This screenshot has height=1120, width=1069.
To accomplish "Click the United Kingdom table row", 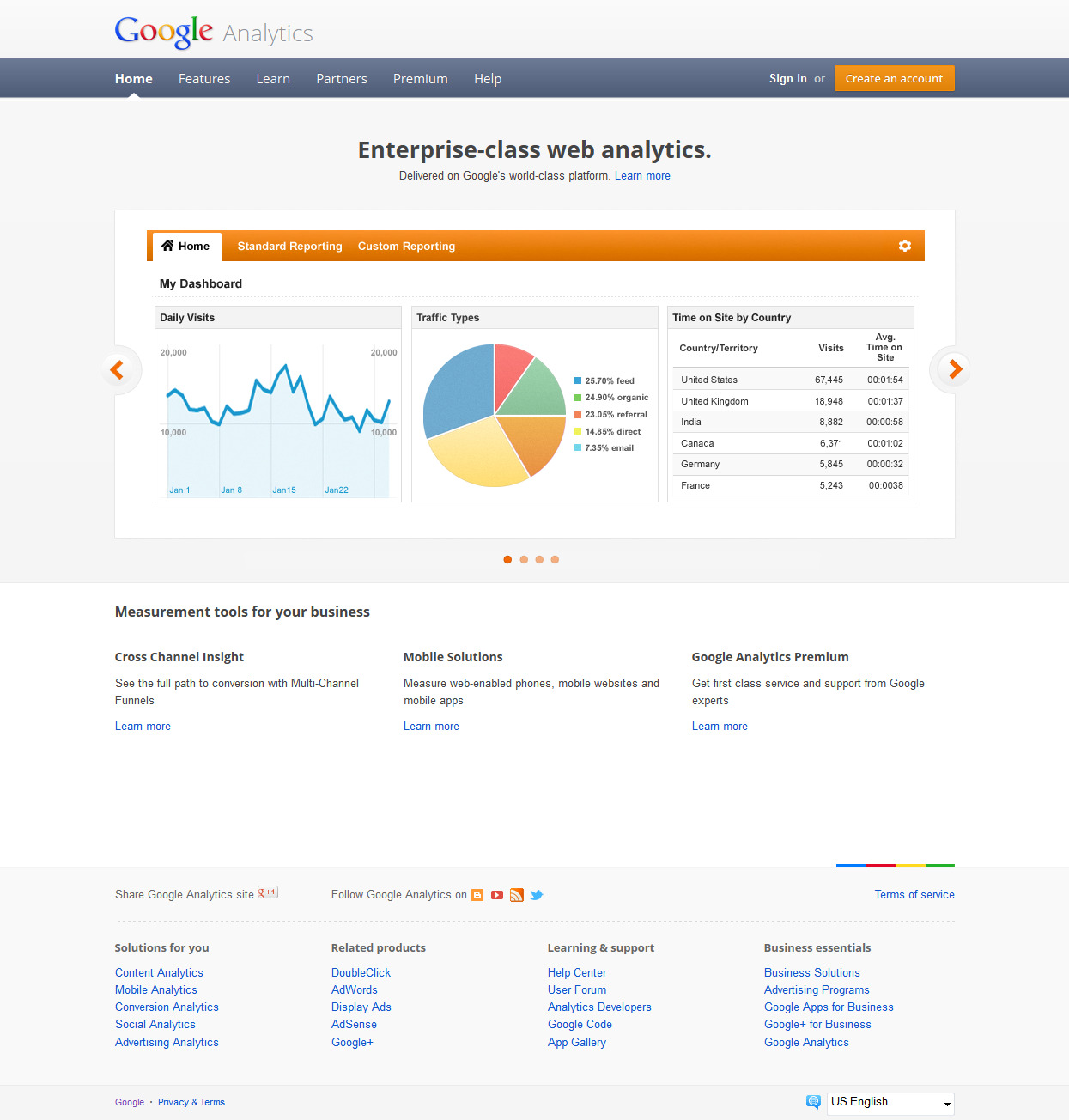I will (791, 401).
